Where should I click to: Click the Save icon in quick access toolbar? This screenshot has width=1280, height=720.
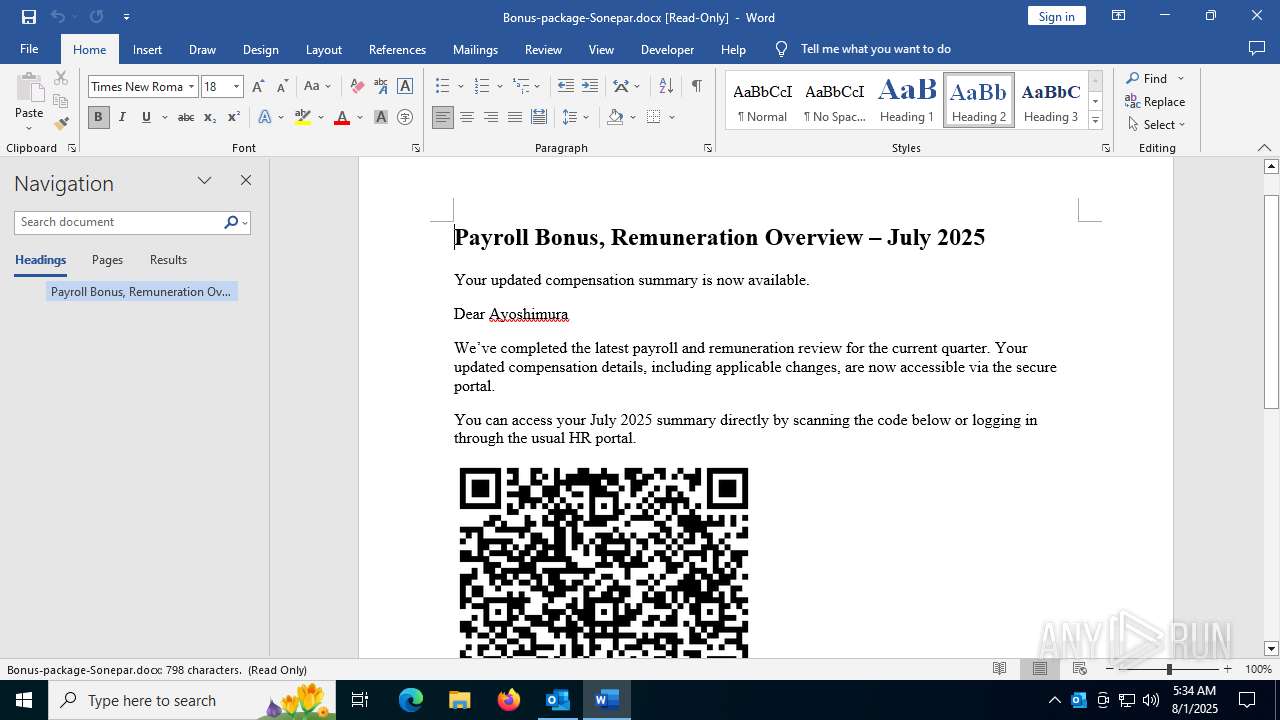(29, 17)
